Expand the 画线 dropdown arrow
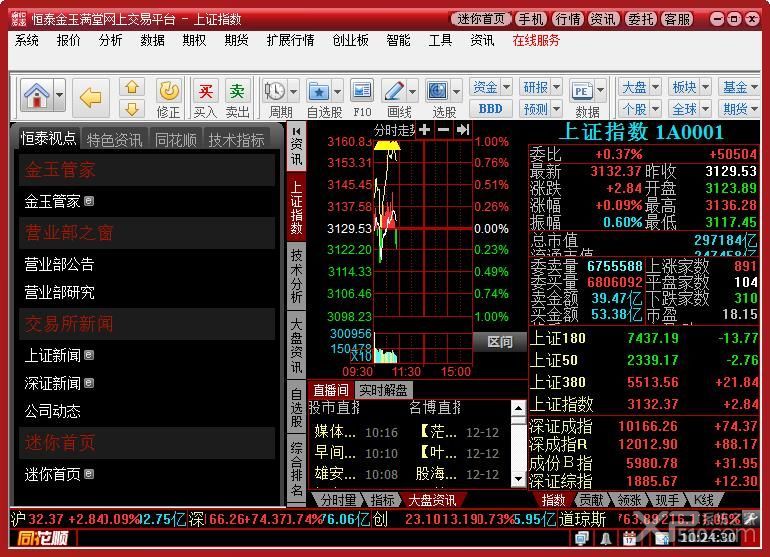770x557 pixels. coord(412,91)
